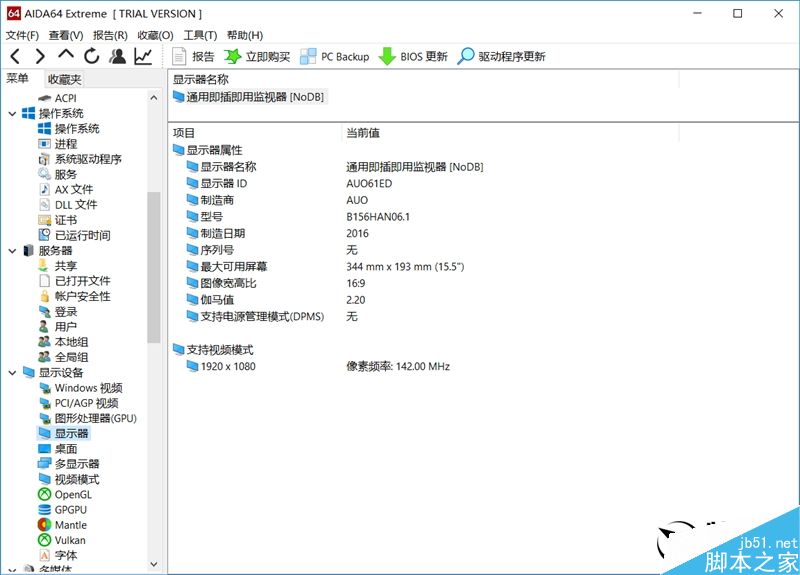Open the 收藏(O) menu

(156, 35)
